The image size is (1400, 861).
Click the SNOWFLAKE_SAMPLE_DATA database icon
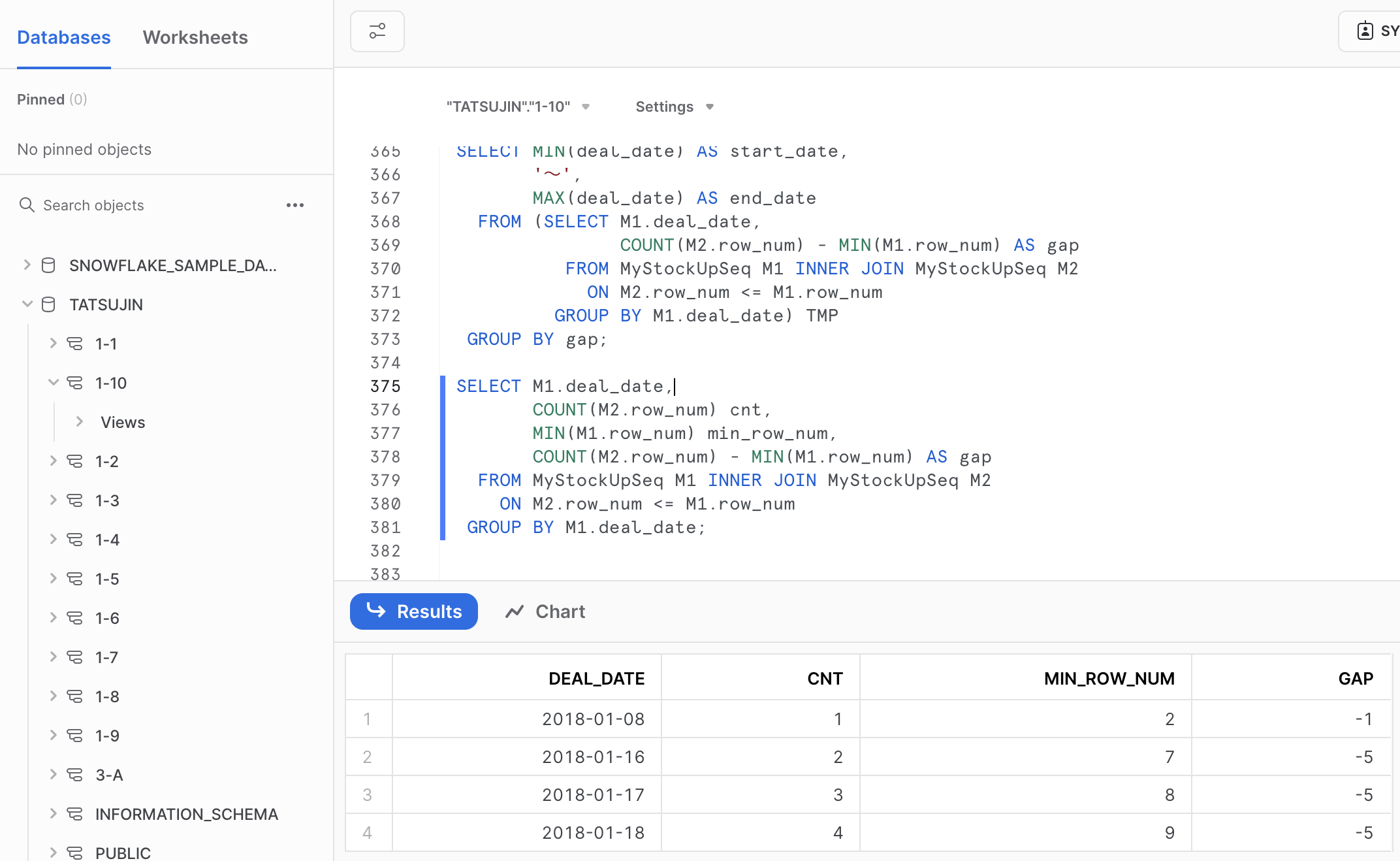[47, 265]
